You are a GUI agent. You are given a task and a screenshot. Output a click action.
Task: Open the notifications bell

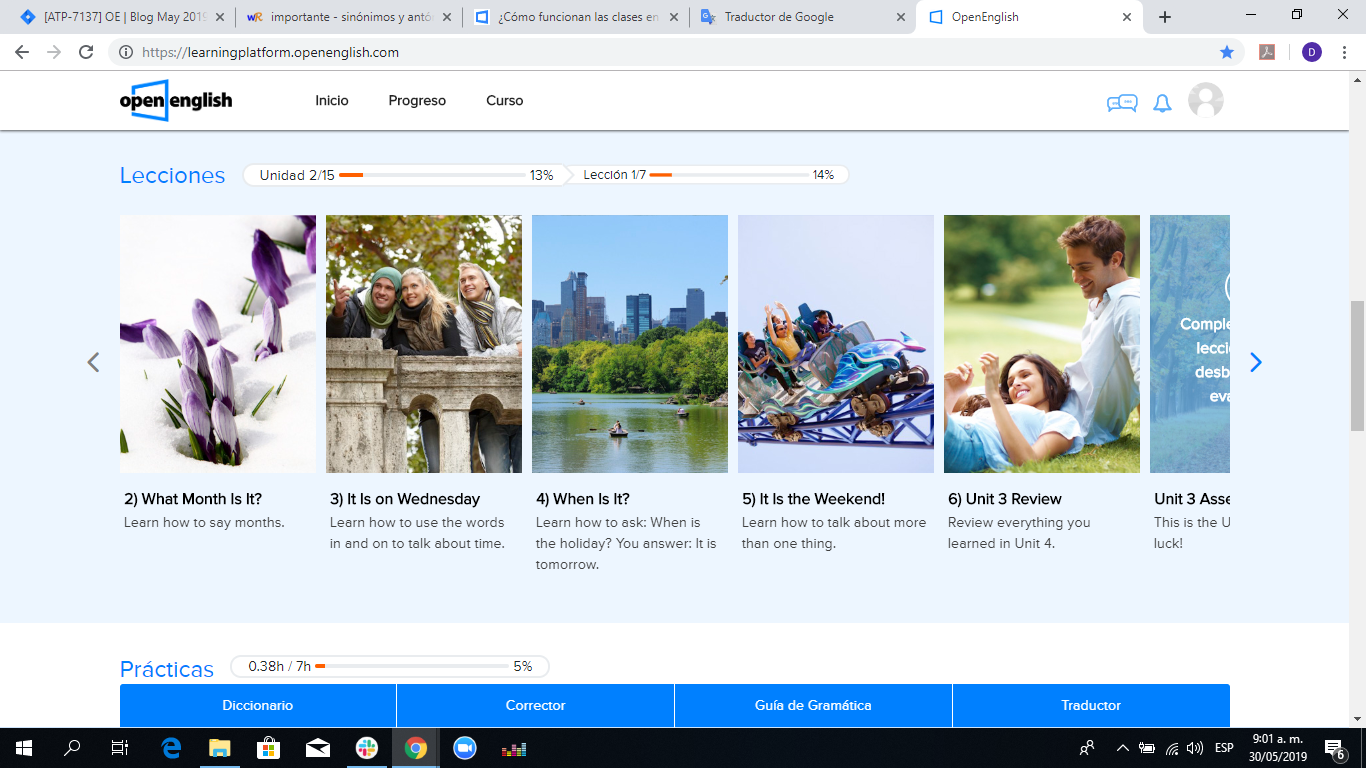(1162, 103)
